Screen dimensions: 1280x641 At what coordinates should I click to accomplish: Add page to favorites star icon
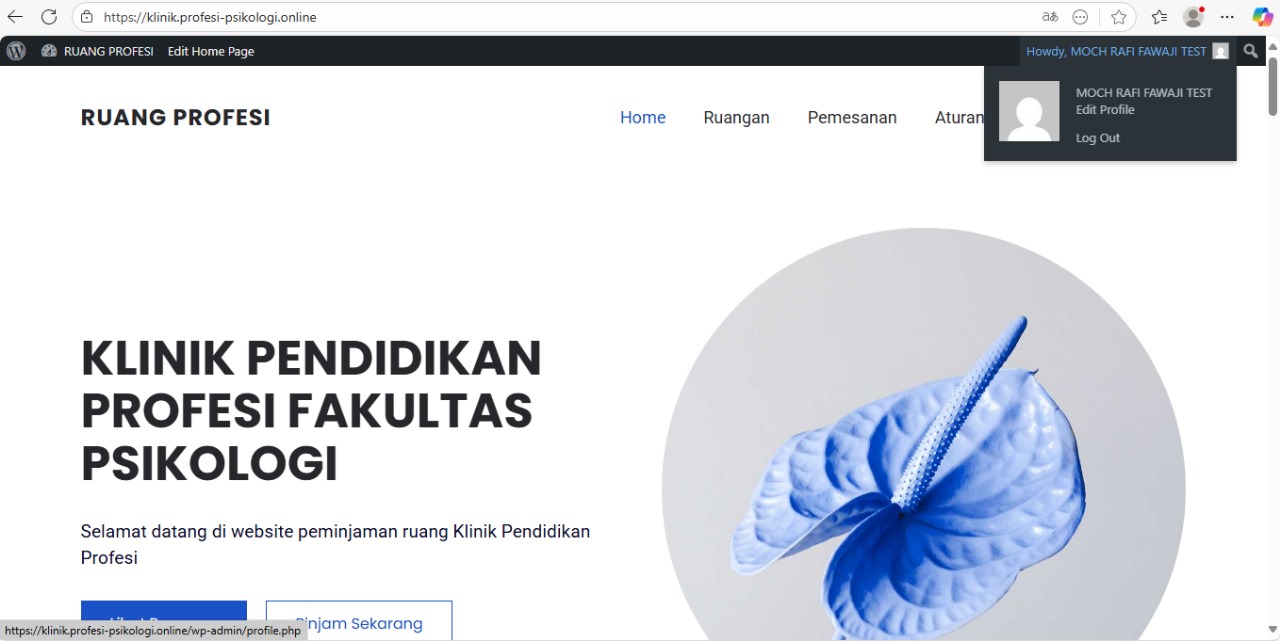tap(1119, 17)
